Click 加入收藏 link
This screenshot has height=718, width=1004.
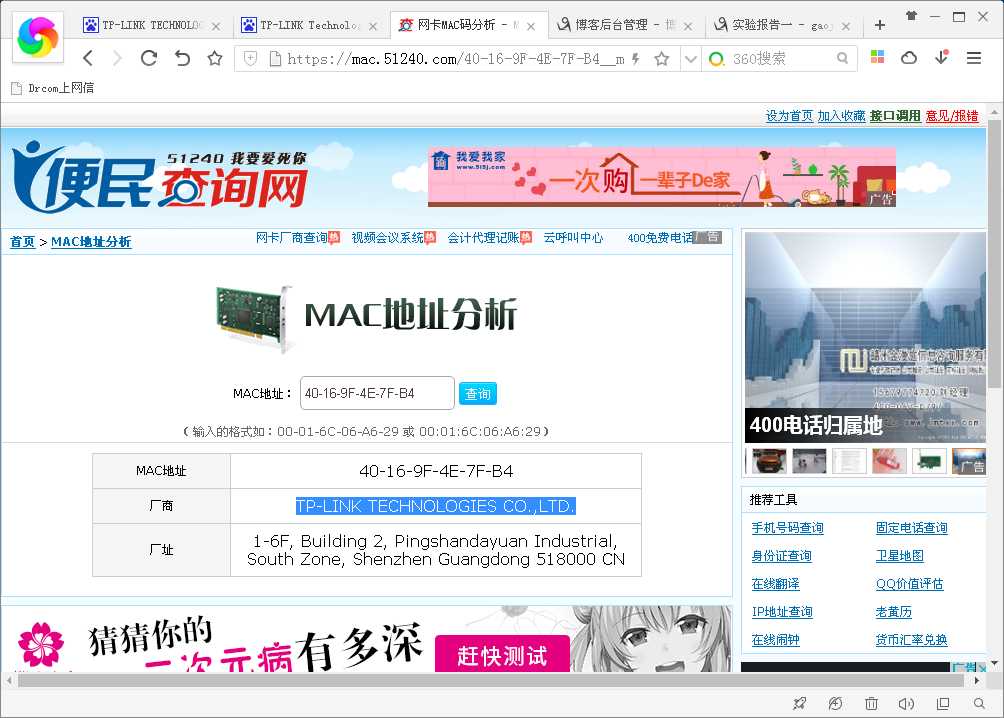(841, 116)
